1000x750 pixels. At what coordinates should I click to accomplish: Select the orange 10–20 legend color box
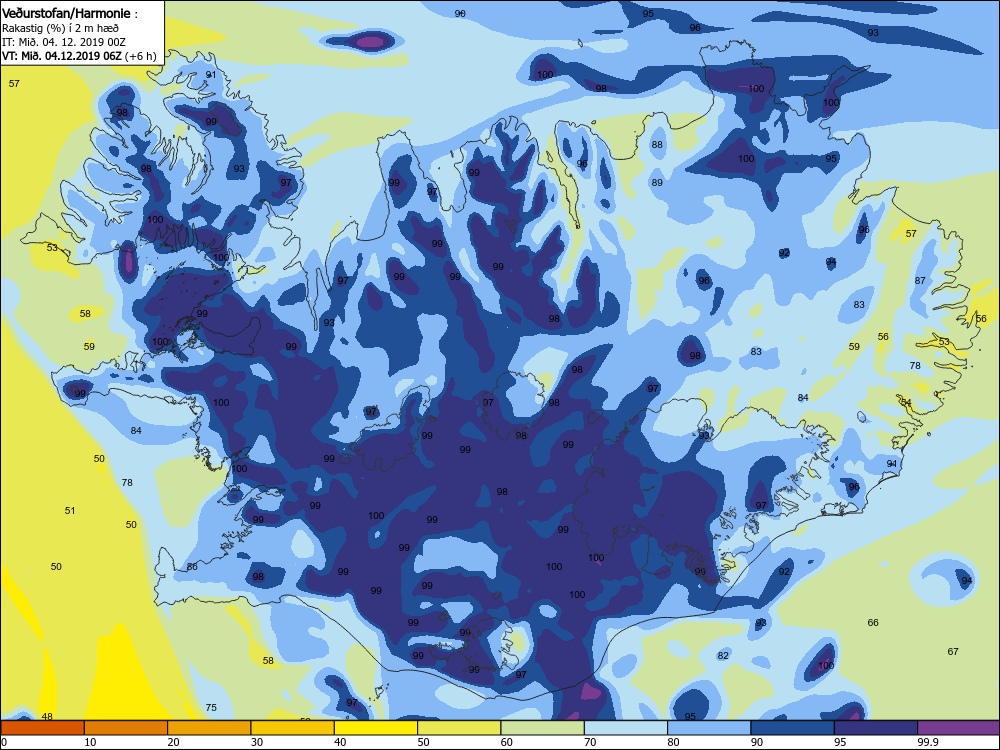click(x=126, y=728)
